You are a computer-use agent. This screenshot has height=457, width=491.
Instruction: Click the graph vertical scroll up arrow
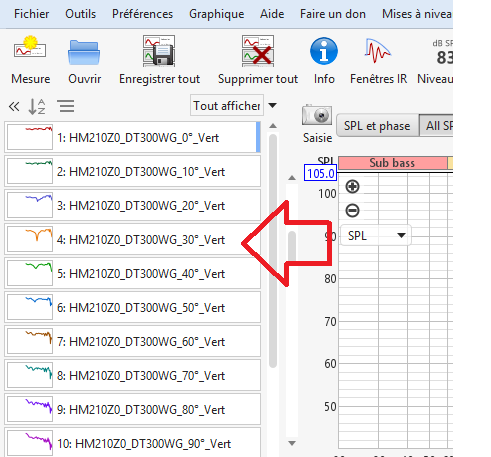point(292,178)
